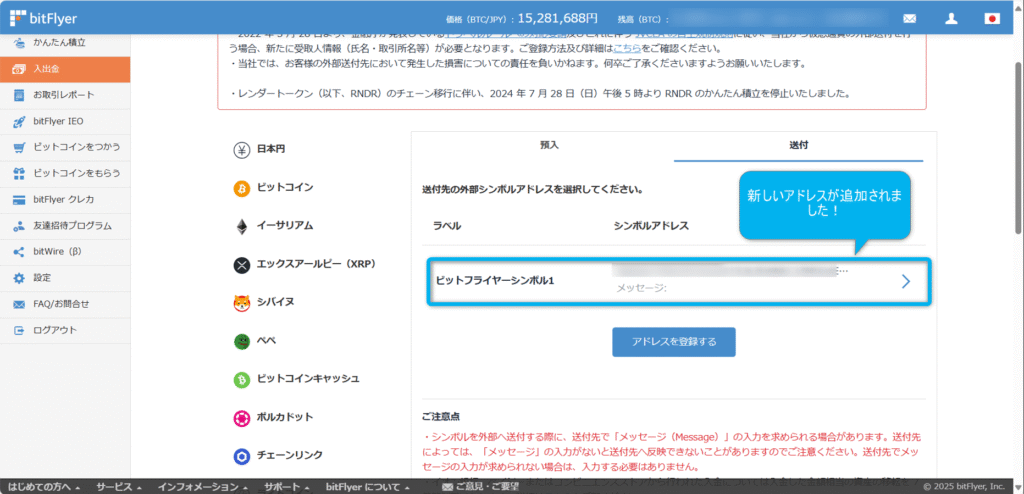Click the ポルカドット pink icon
1024x494 pixels.
(242, 418)
